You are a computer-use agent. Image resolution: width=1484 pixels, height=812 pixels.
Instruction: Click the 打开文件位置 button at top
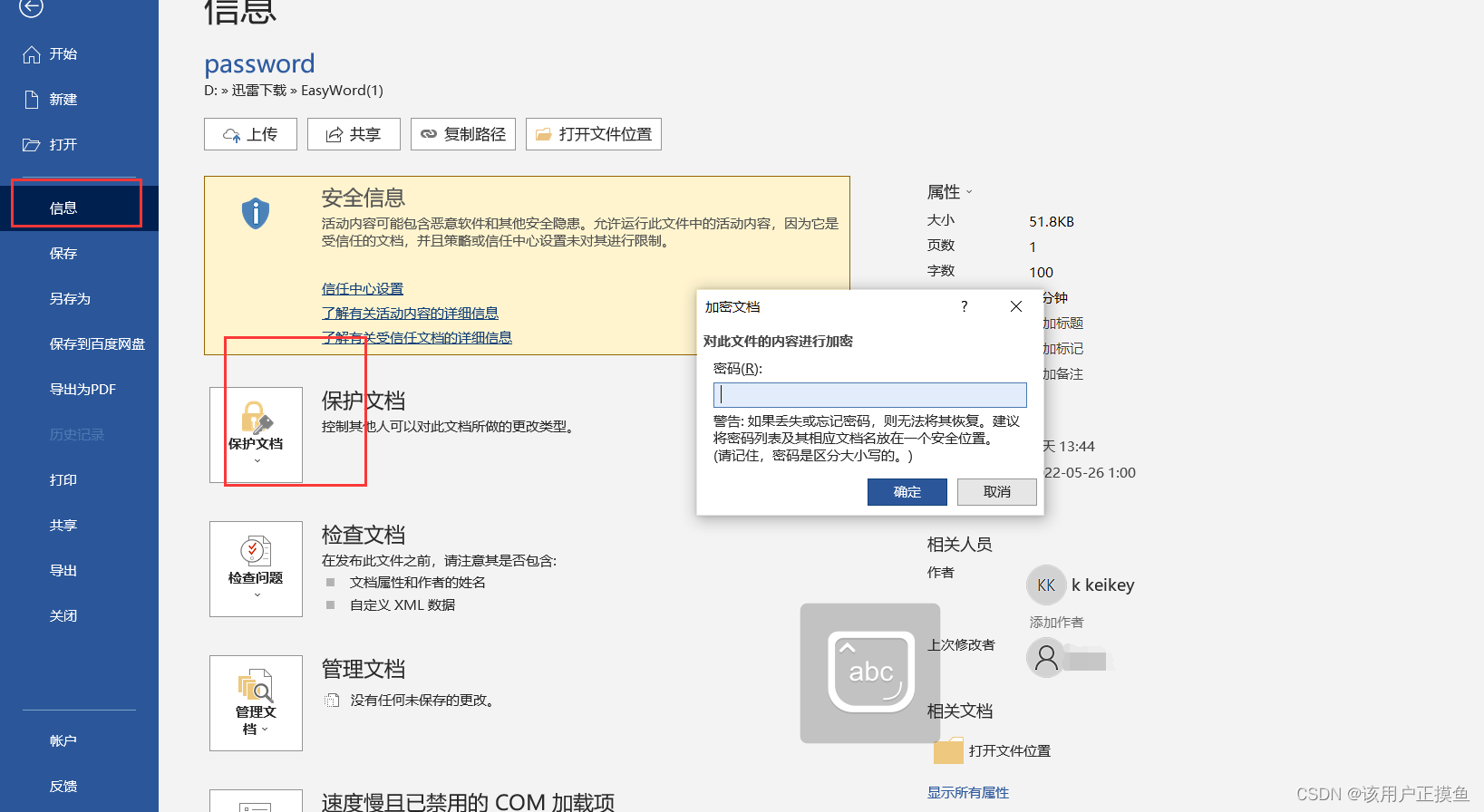594,134
